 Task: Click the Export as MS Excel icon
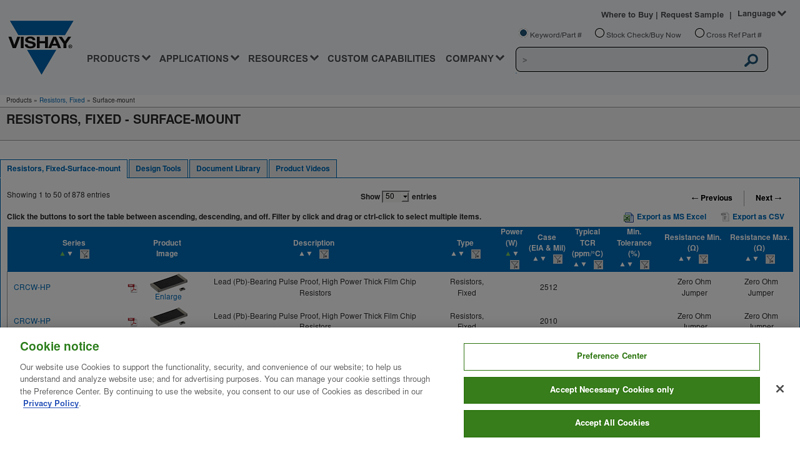pyautogui.click(x=629, y=217)
